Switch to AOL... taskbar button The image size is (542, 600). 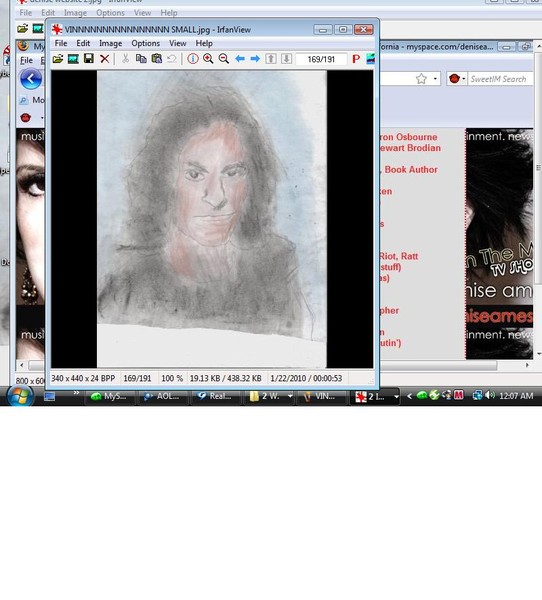click(162, 396)
